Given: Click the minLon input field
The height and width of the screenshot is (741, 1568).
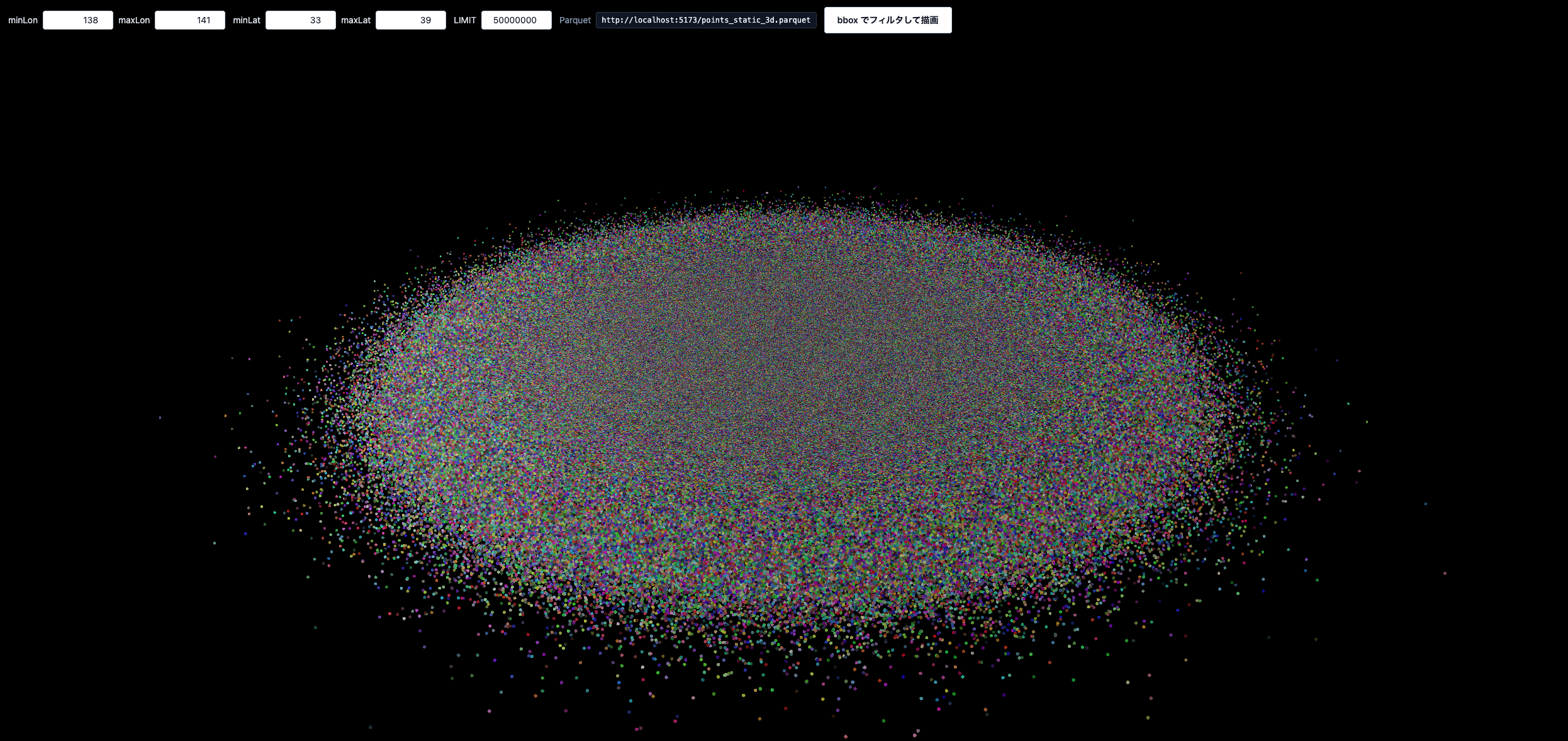Looking at the screenshot, I should point(78,20).
